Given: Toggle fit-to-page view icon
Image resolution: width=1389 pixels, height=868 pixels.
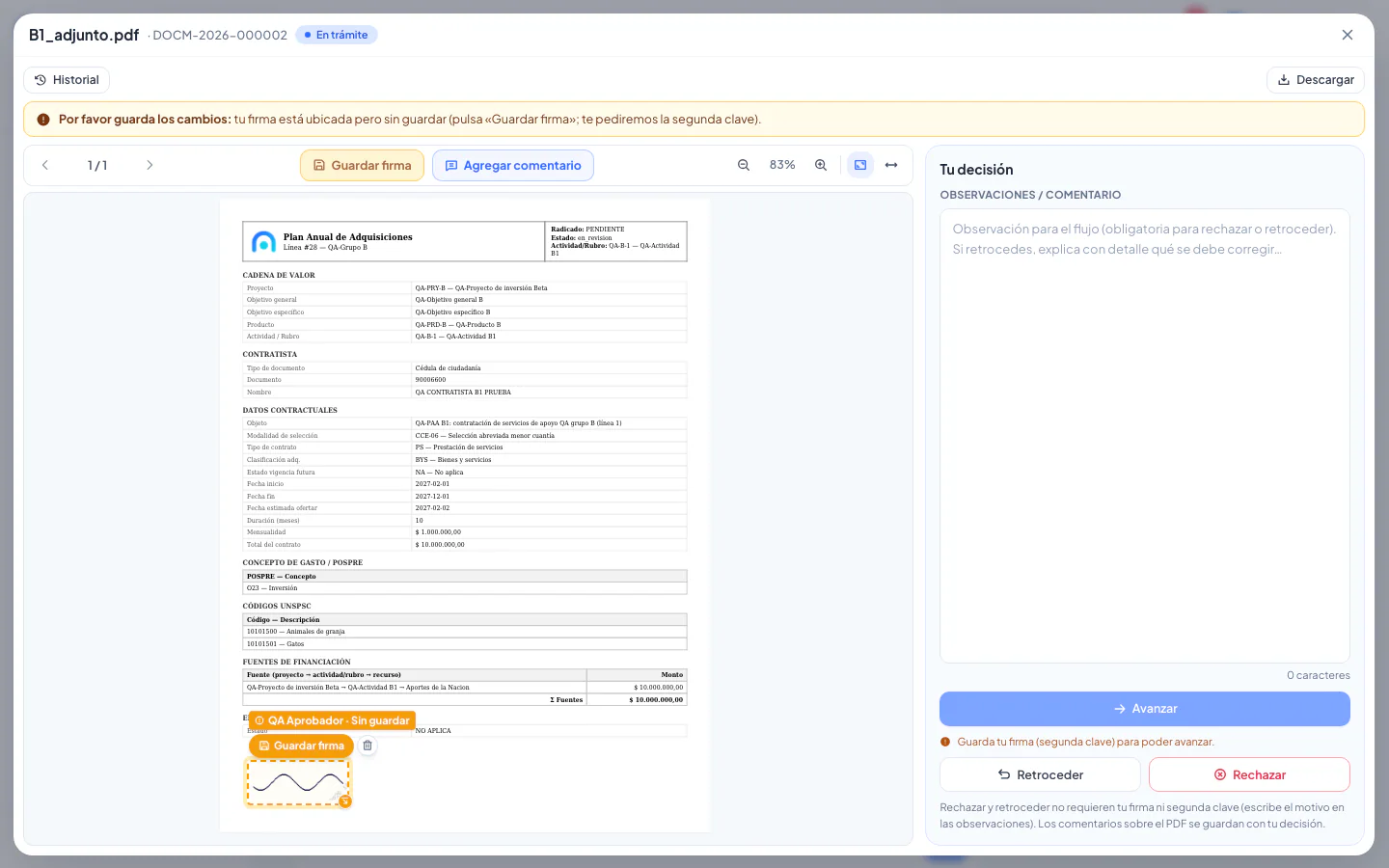Looking at the screenshot, I should [860, 165].
